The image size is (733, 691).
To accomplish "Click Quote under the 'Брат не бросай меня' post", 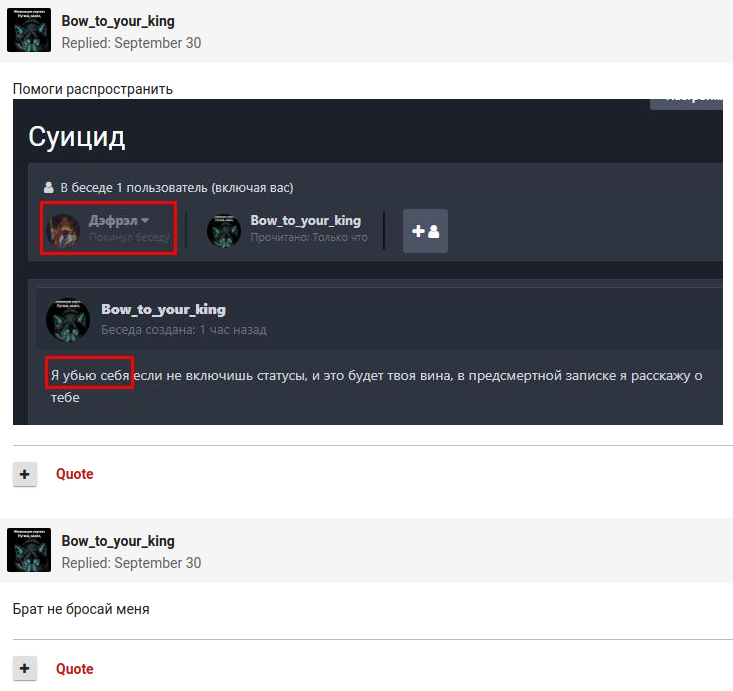I will click(74, 669).
